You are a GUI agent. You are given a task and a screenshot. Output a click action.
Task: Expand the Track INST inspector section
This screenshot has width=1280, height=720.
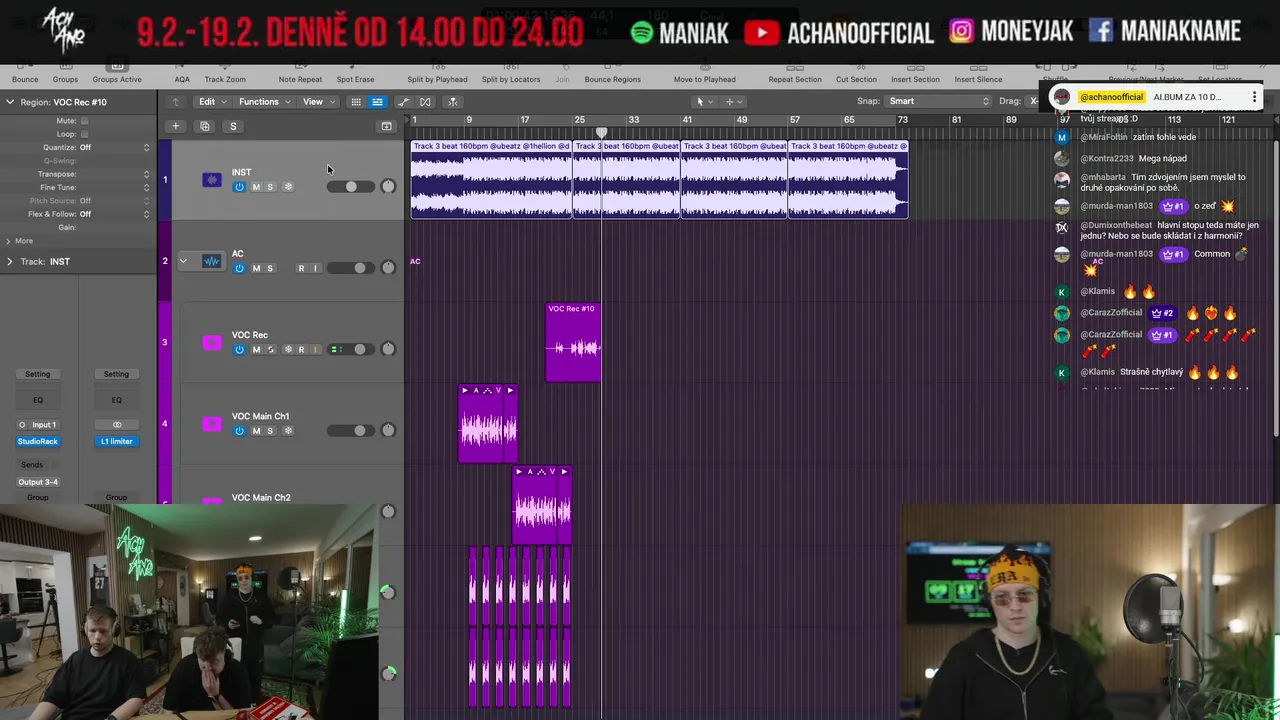[10, 261]
